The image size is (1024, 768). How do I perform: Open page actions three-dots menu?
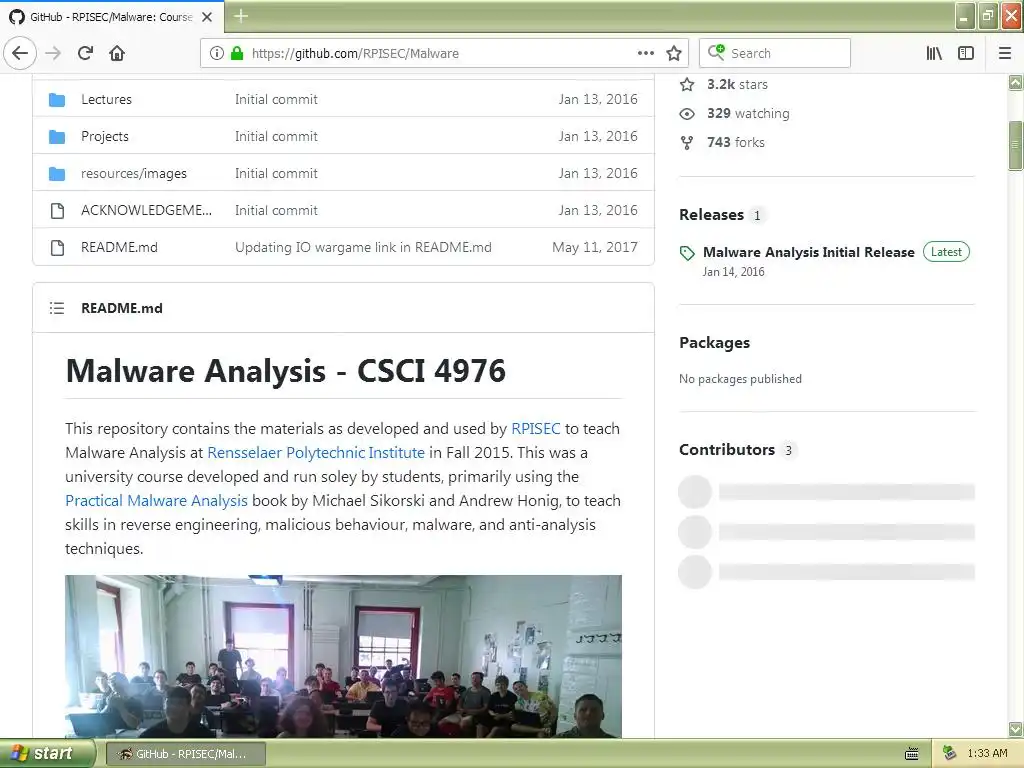pyautogui.click(x=645, y=53)
